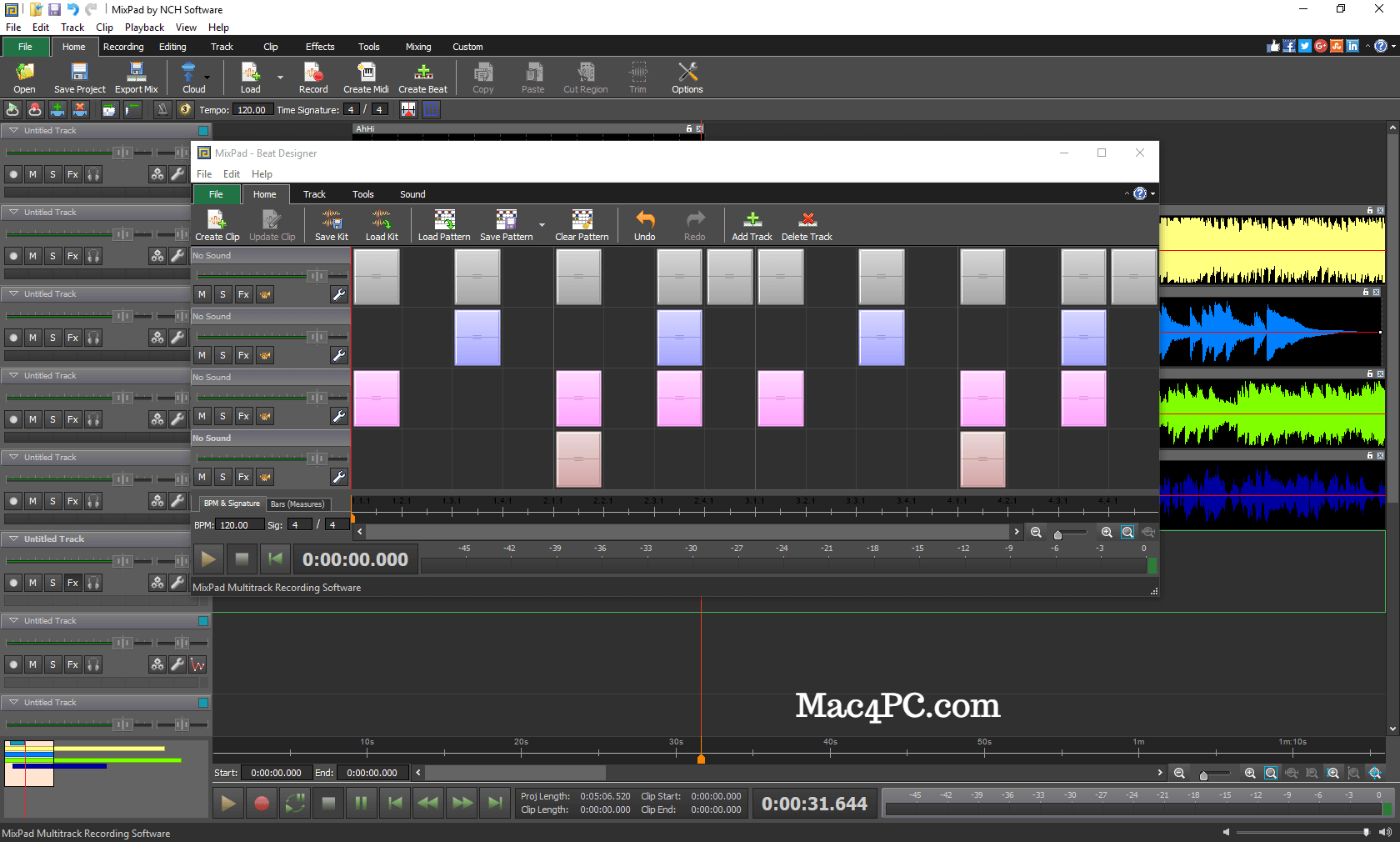The image size is (1400, 842).
Task: Click Beat Designer stop button
Action: [242, 559]
